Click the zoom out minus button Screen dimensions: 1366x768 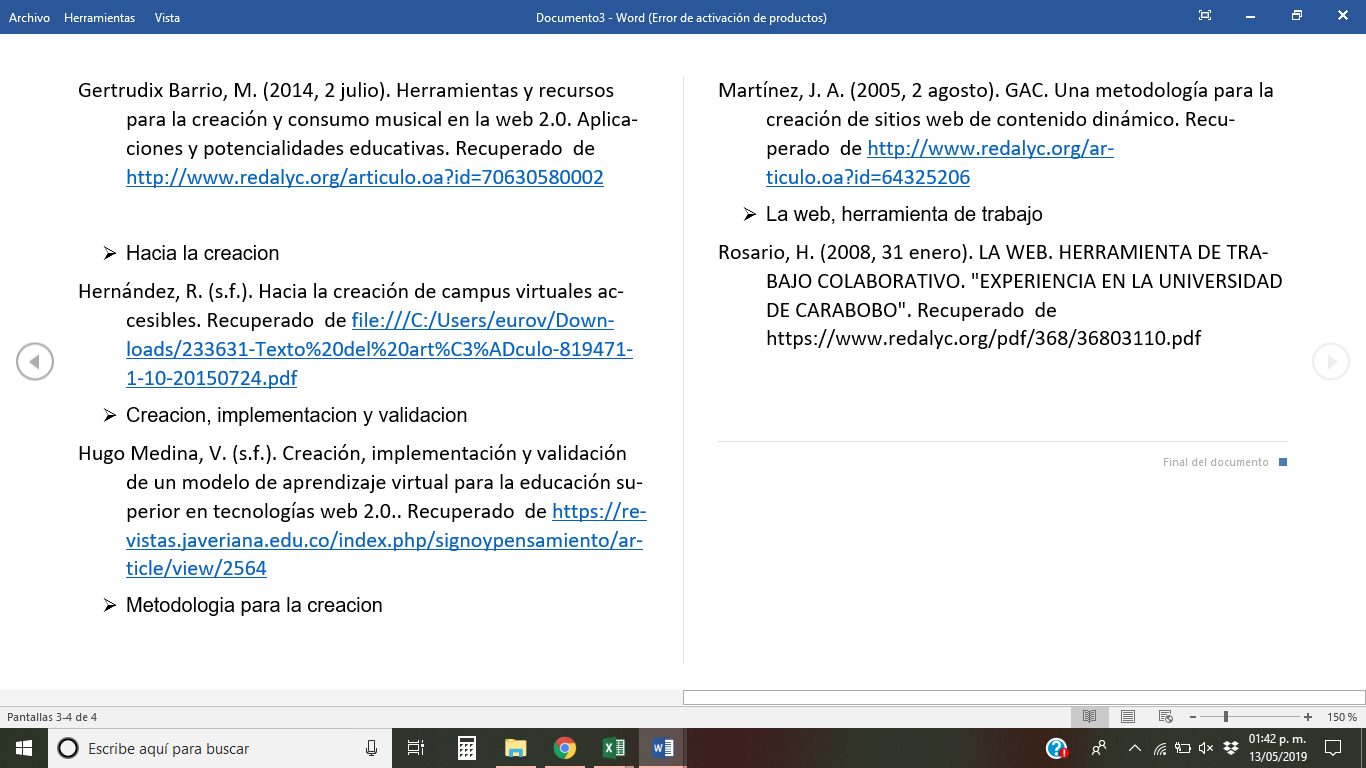pos(1193,717)
